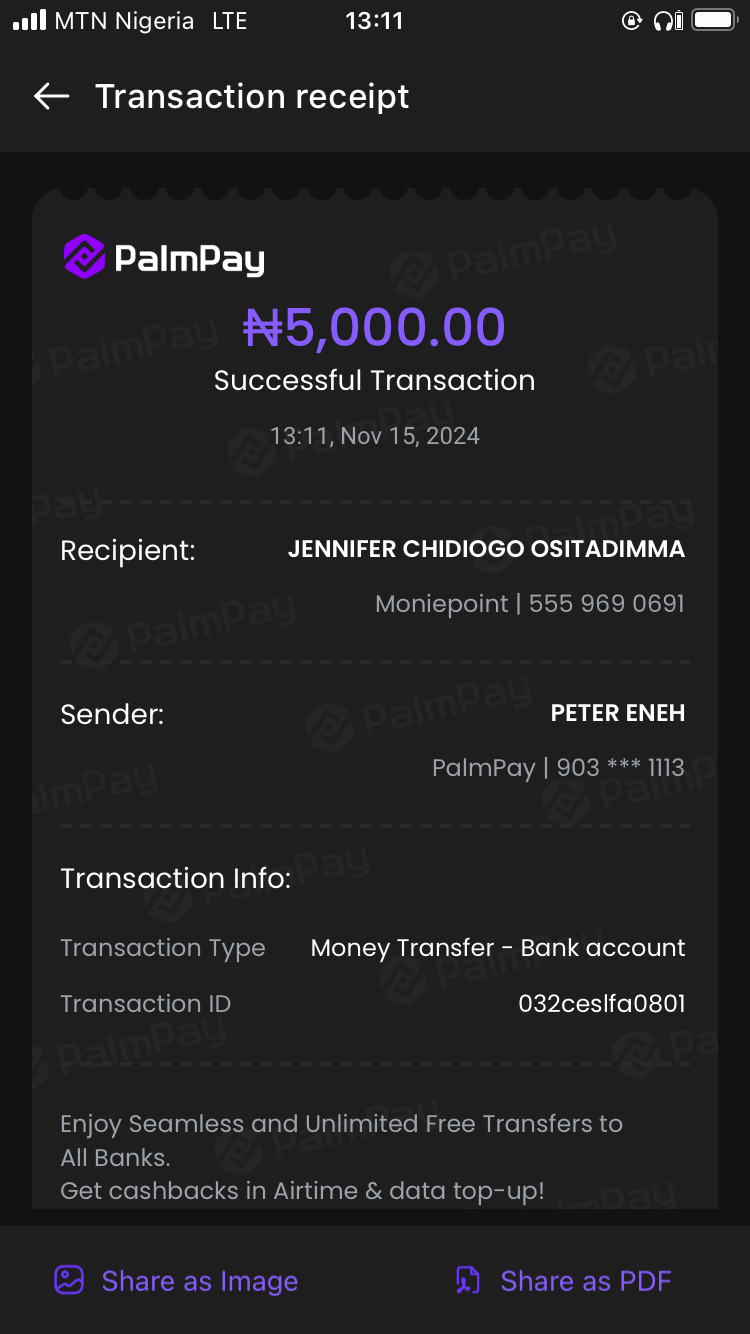Tap the cellular signal bars icon
The height and width of the screenshot is (1334, 750).
tap(30, 21)
